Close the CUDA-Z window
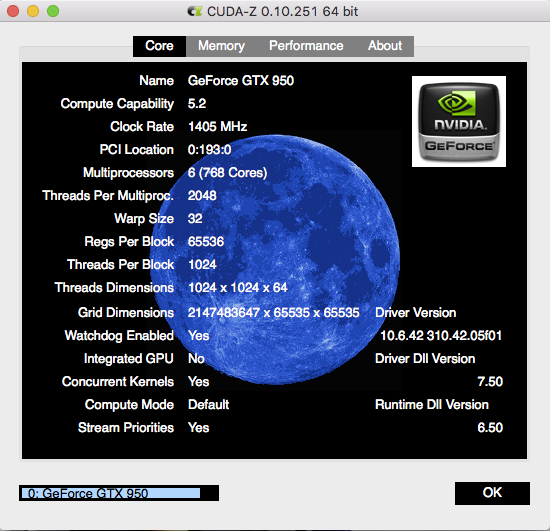The width and height of the screenshot is (550, 531). click(x=13, y=11)
